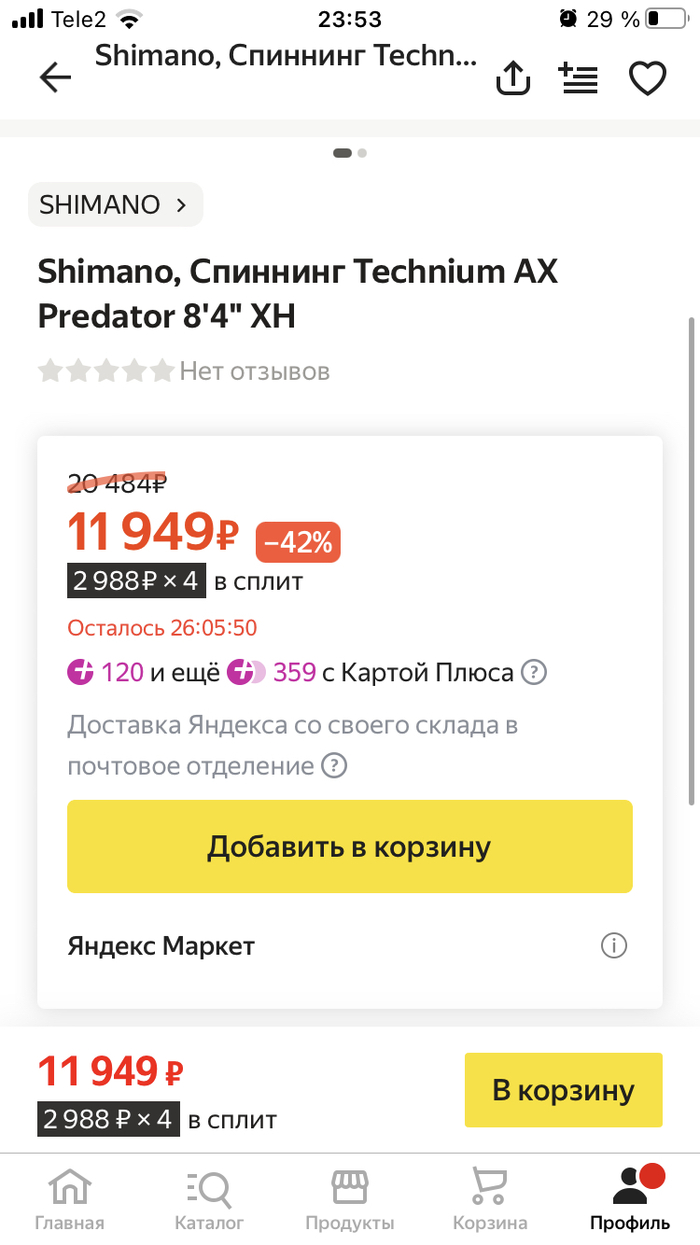Go to the Главная tab

(69, 1198)
